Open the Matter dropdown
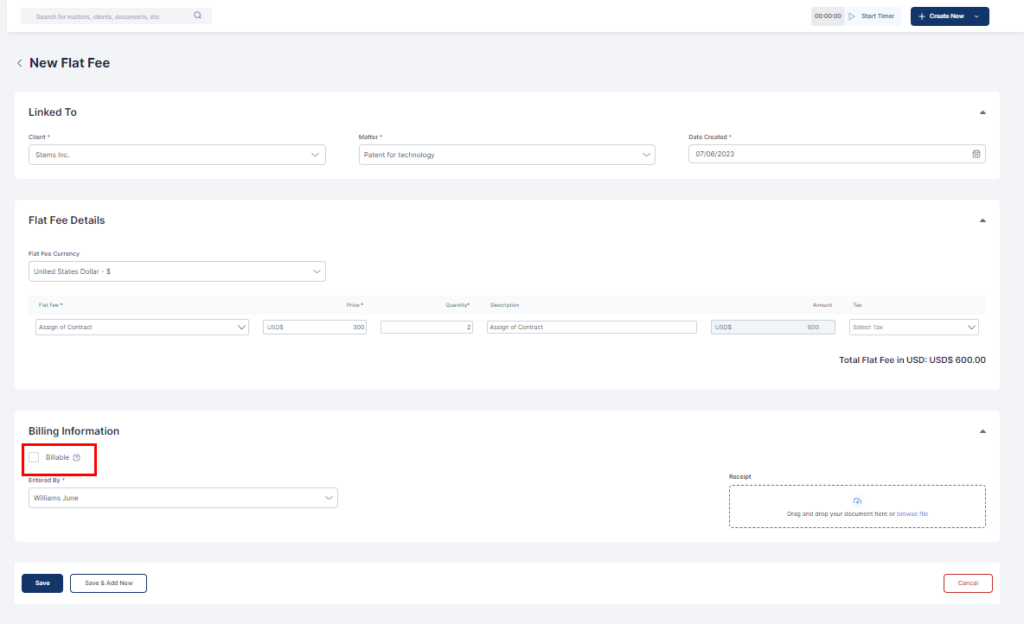Image resolution: width=1024 pixels, height=624 pixels. [x=506, y=155]
